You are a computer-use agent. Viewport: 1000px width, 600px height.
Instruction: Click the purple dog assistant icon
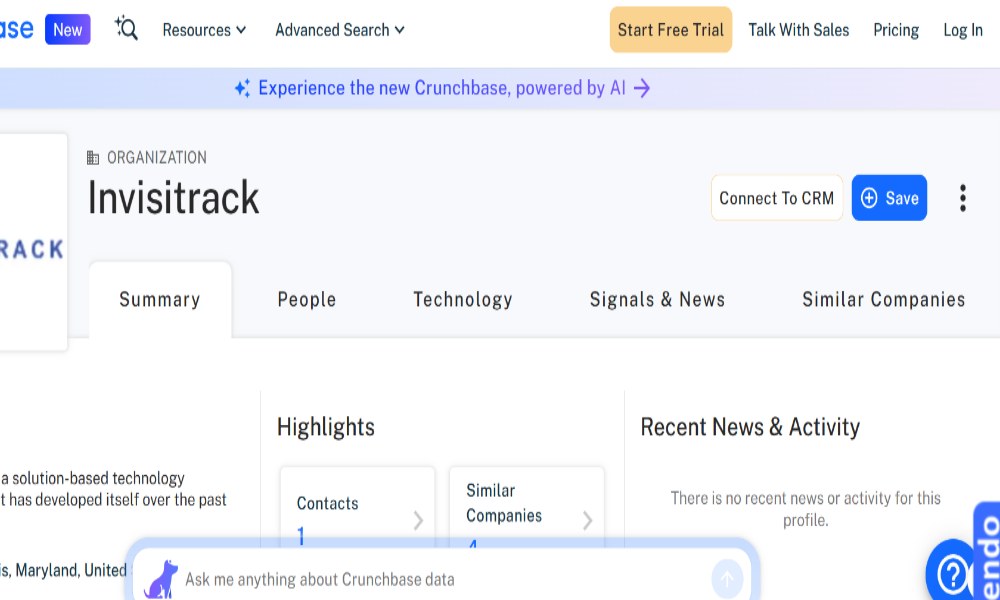click(161, 579)
